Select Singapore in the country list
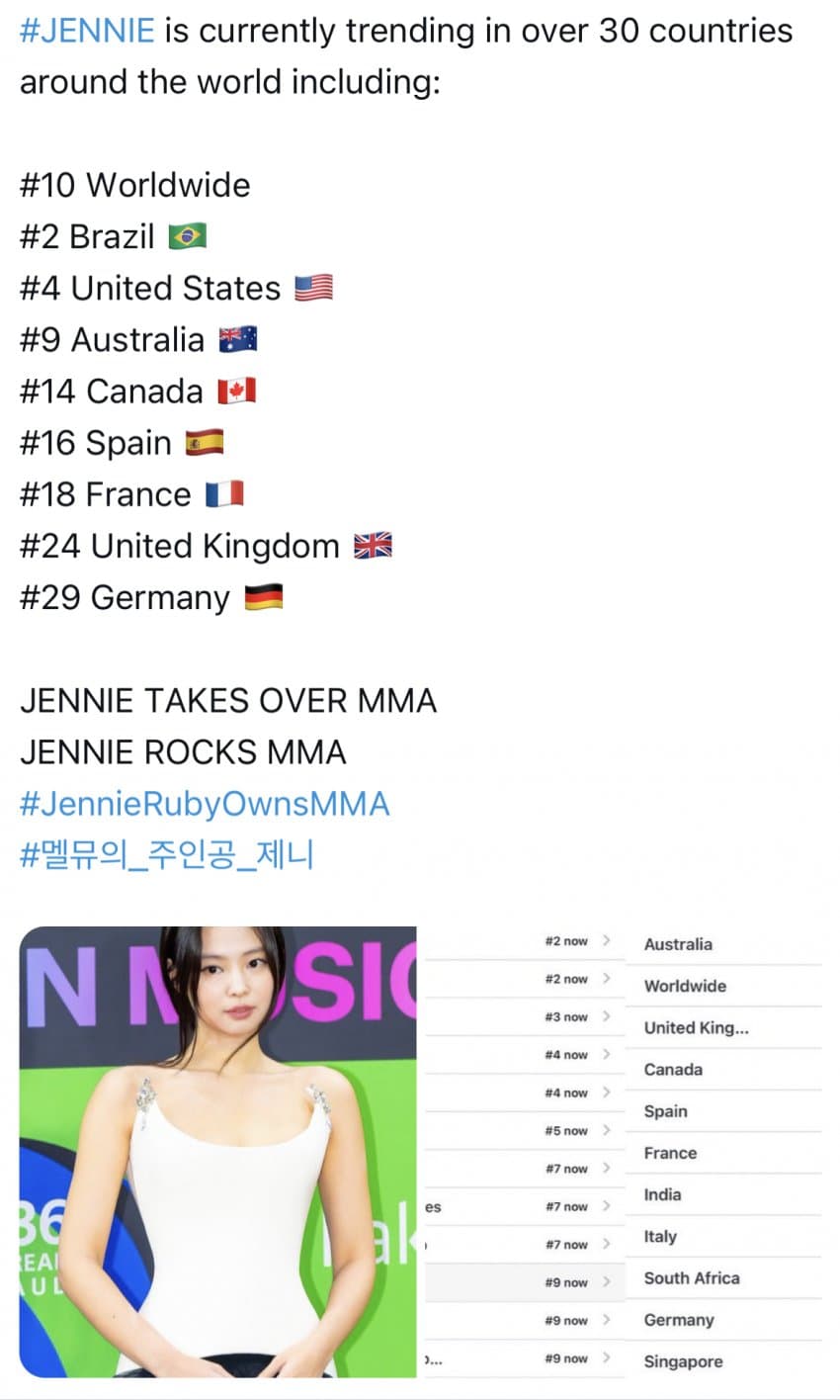 683,1361
